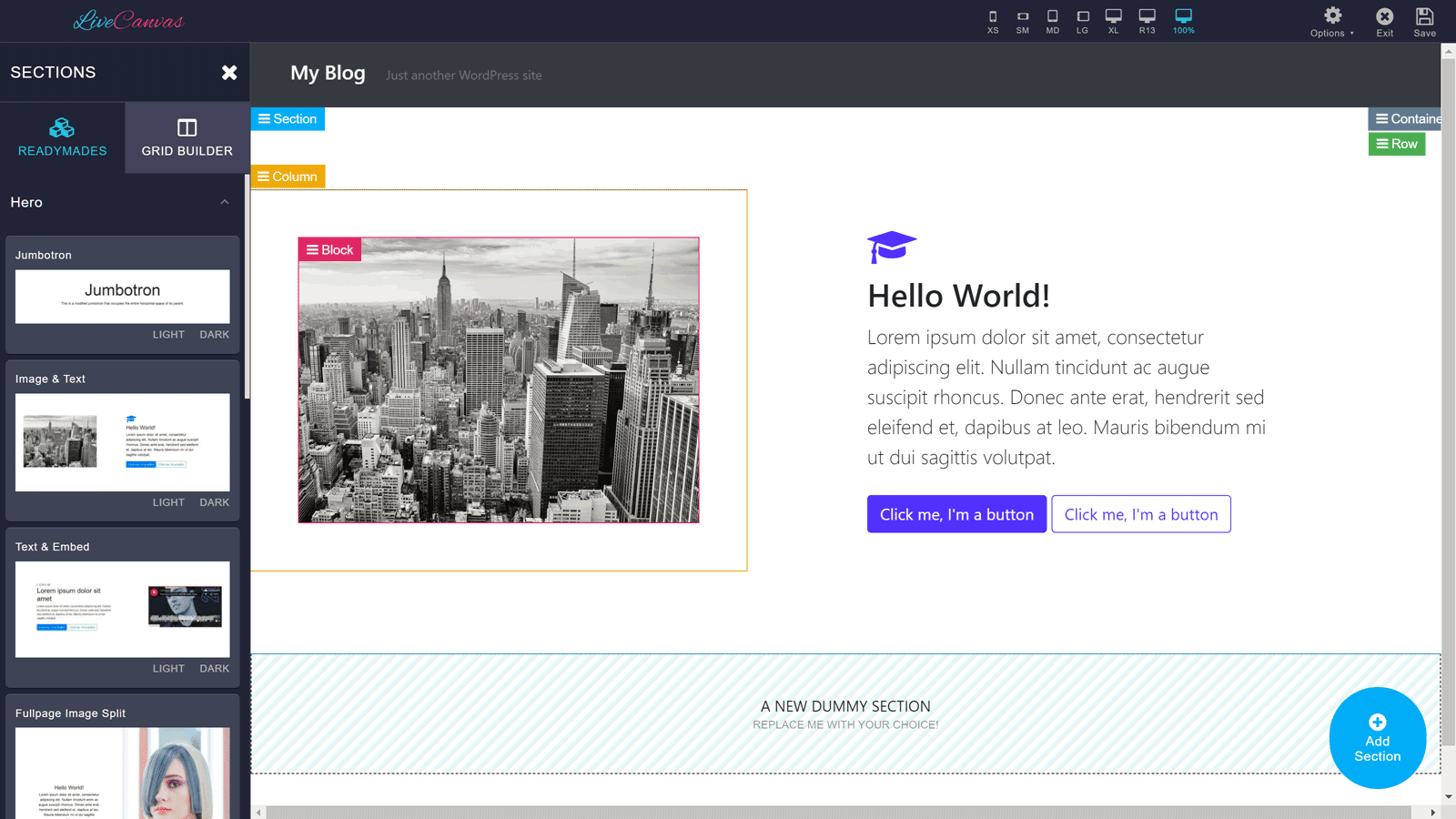Switch preview to R13 viewport
1456x819 pixels.
tap(1148, 22)
